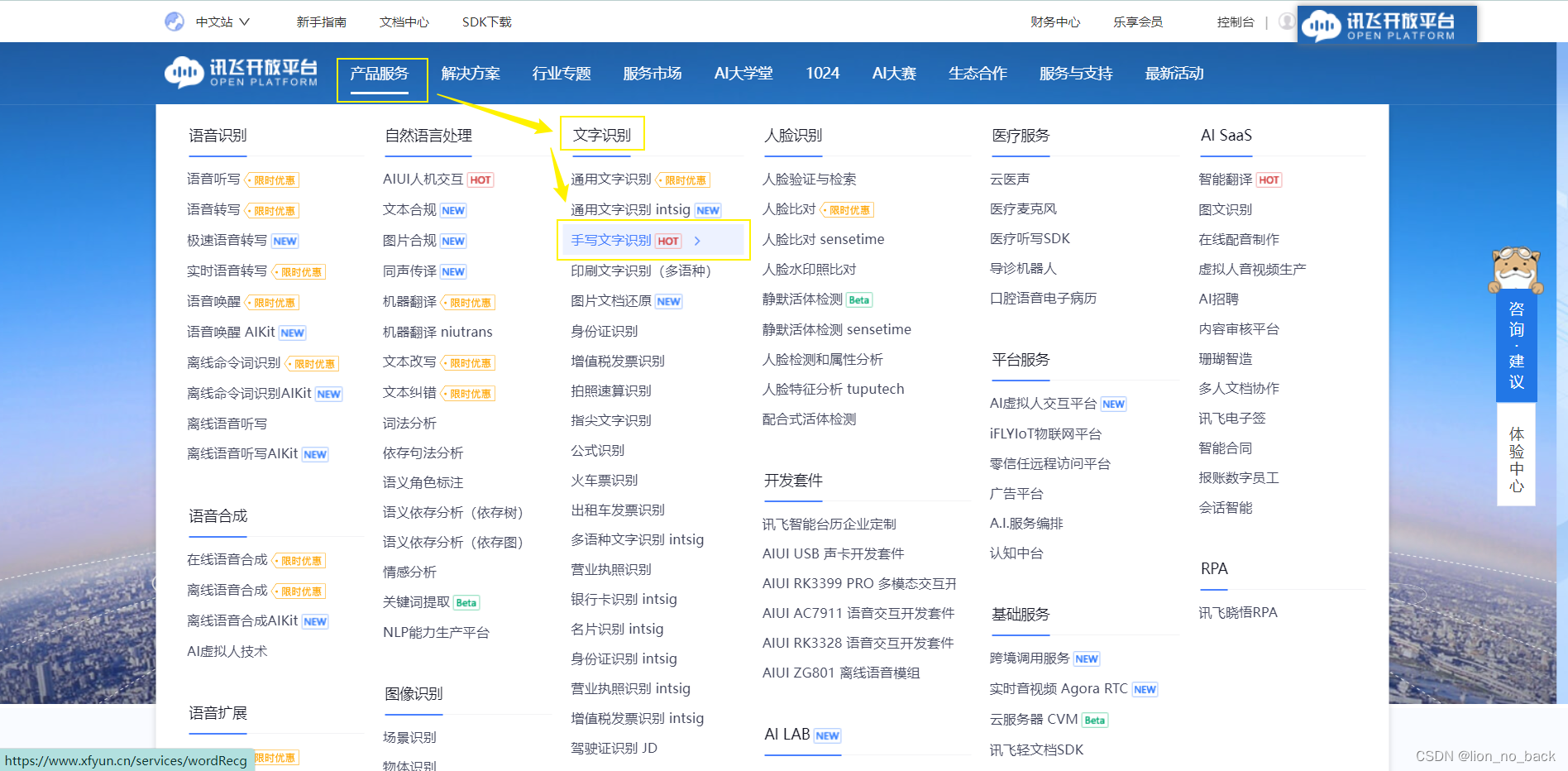Click the SDK下载 link
1568x771 pixels.
coord(487,22)
